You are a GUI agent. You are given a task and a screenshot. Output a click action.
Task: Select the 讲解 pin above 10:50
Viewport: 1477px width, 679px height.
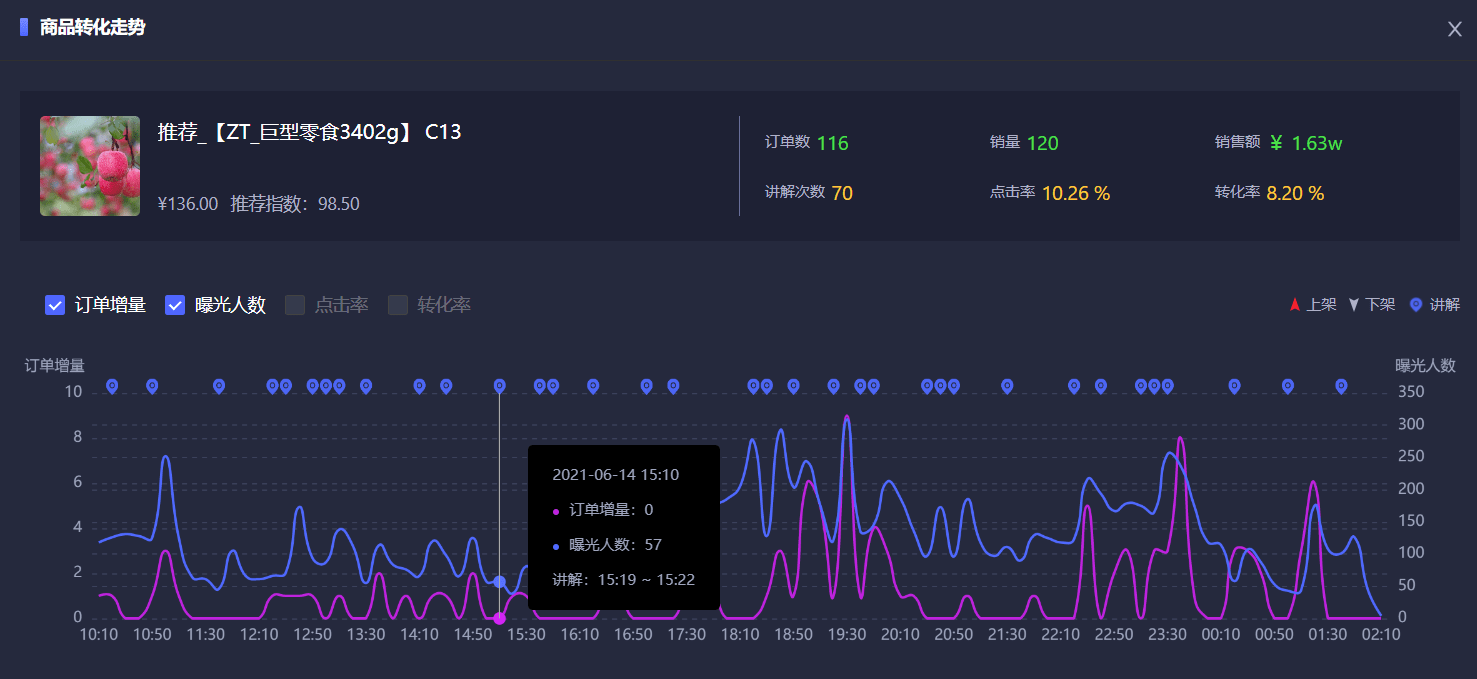[x=152, y=386]
